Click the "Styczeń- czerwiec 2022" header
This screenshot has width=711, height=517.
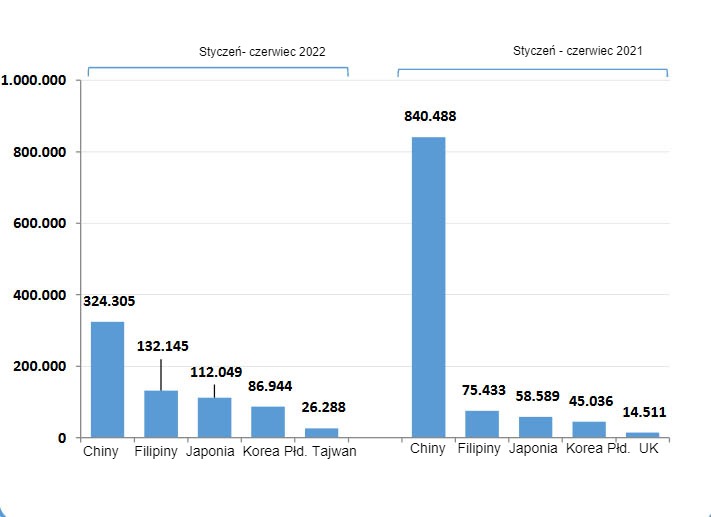[x=260, y=52]
